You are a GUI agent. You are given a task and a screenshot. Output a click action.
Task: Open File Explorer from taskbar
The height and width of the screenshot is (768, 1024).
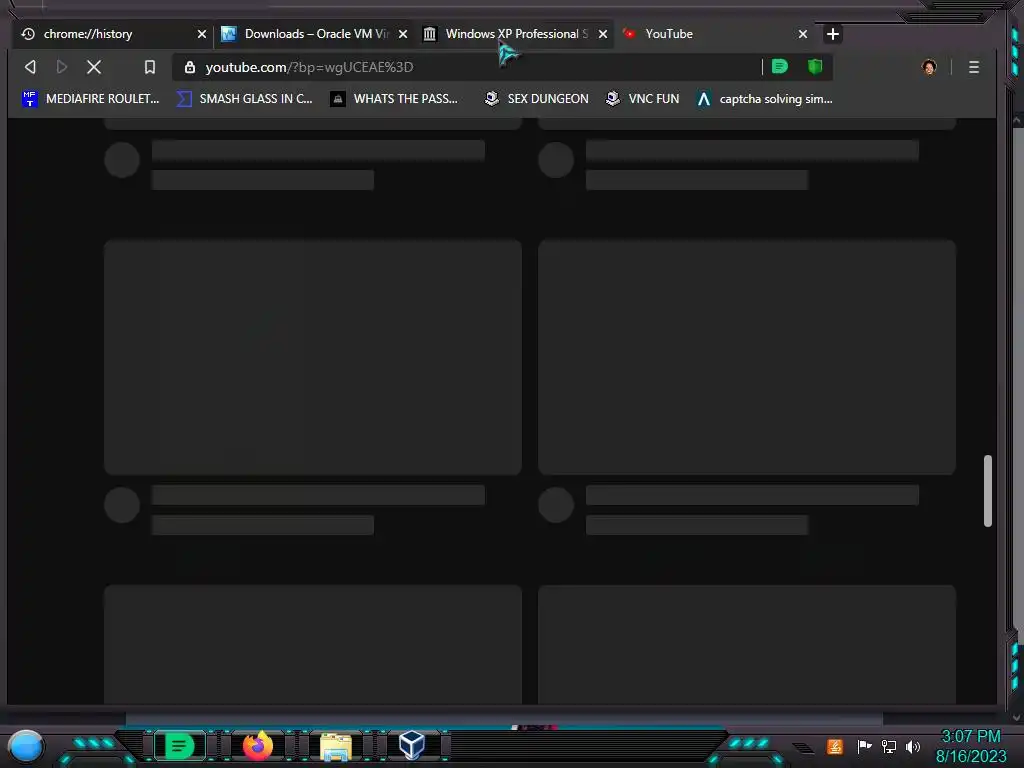(x=336, y=746)
